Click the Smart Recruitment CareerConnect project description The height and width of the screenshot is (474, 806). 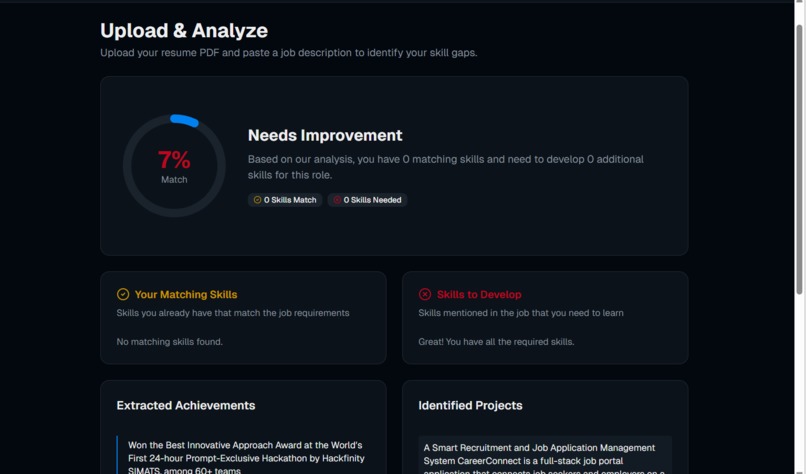click(x=545, y=459)
